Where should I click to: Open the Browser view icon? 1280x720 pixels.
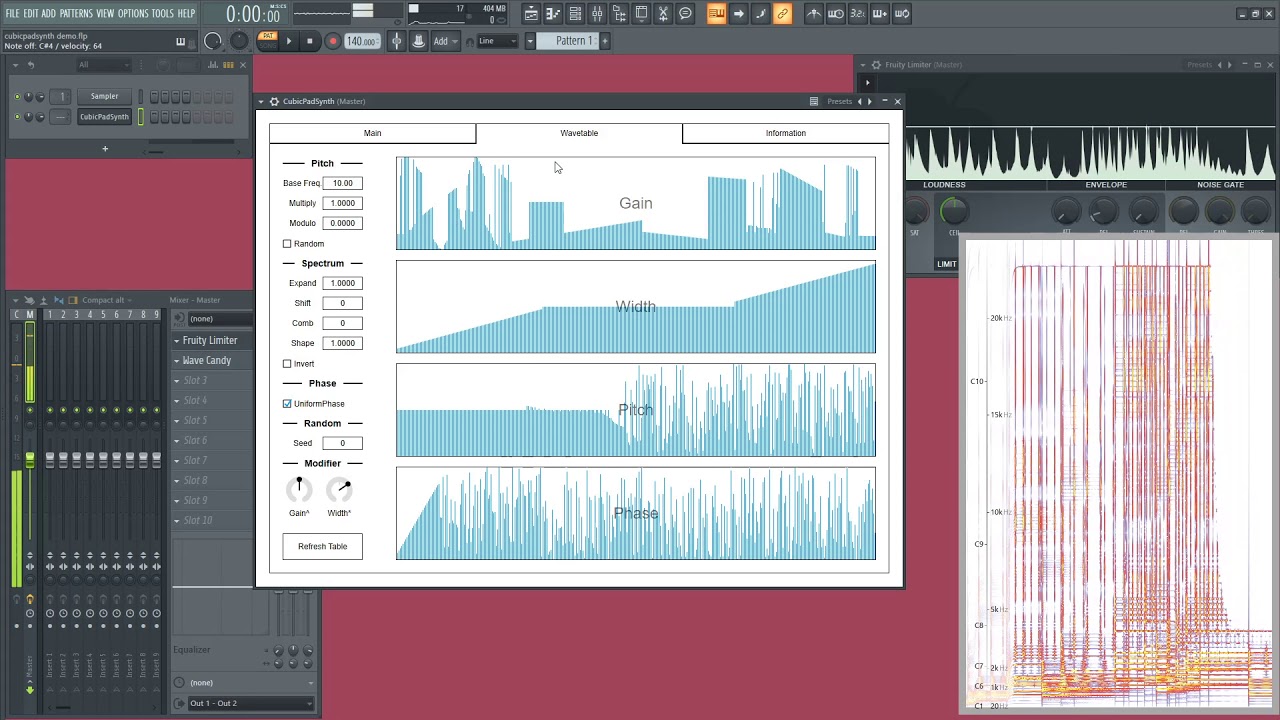tap(619, 14)
